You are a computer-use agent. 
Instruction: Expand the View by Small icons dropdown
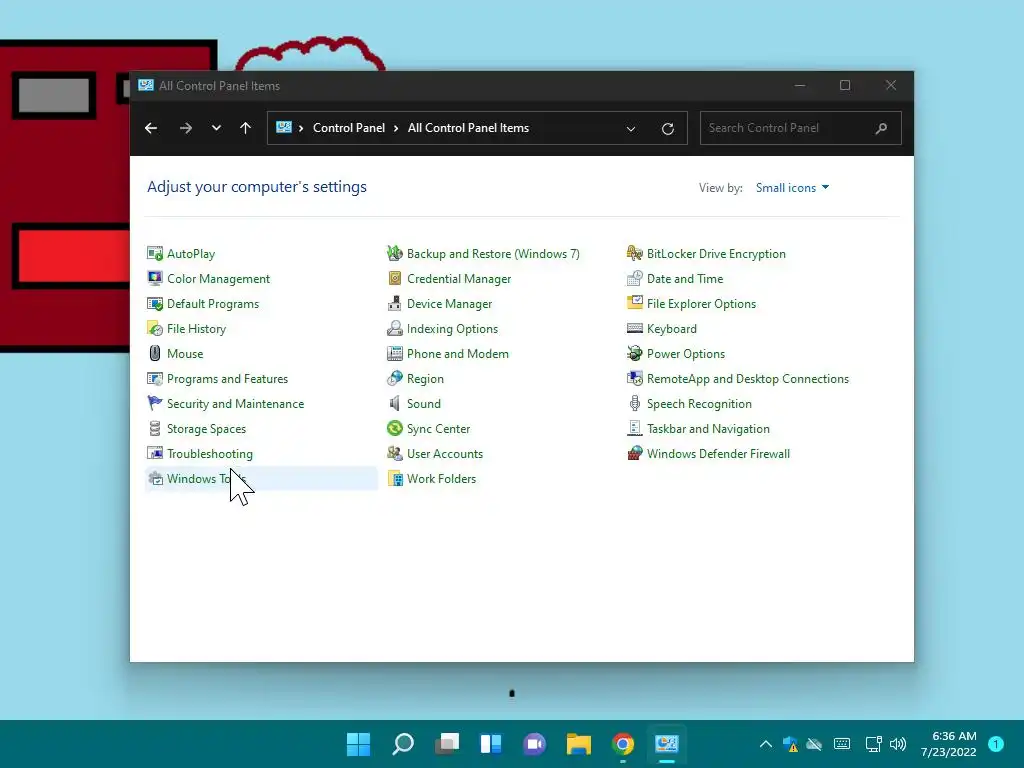792,187
